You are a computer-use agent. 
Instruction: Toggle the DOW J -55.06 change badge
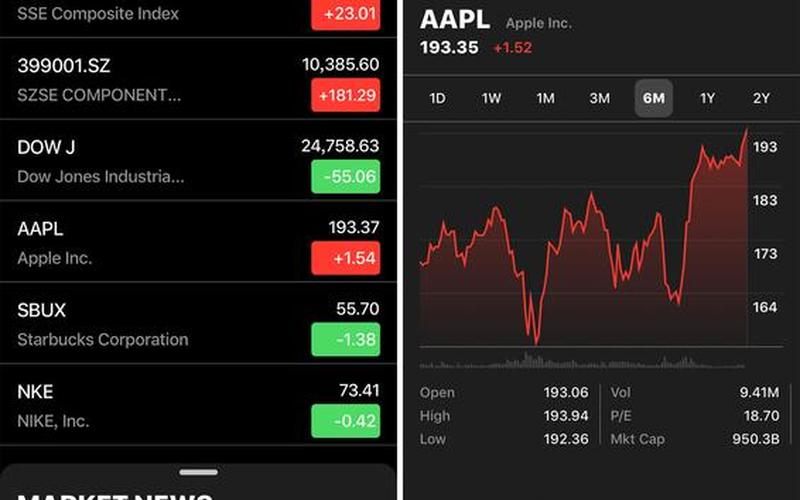(x=345, y=177)
